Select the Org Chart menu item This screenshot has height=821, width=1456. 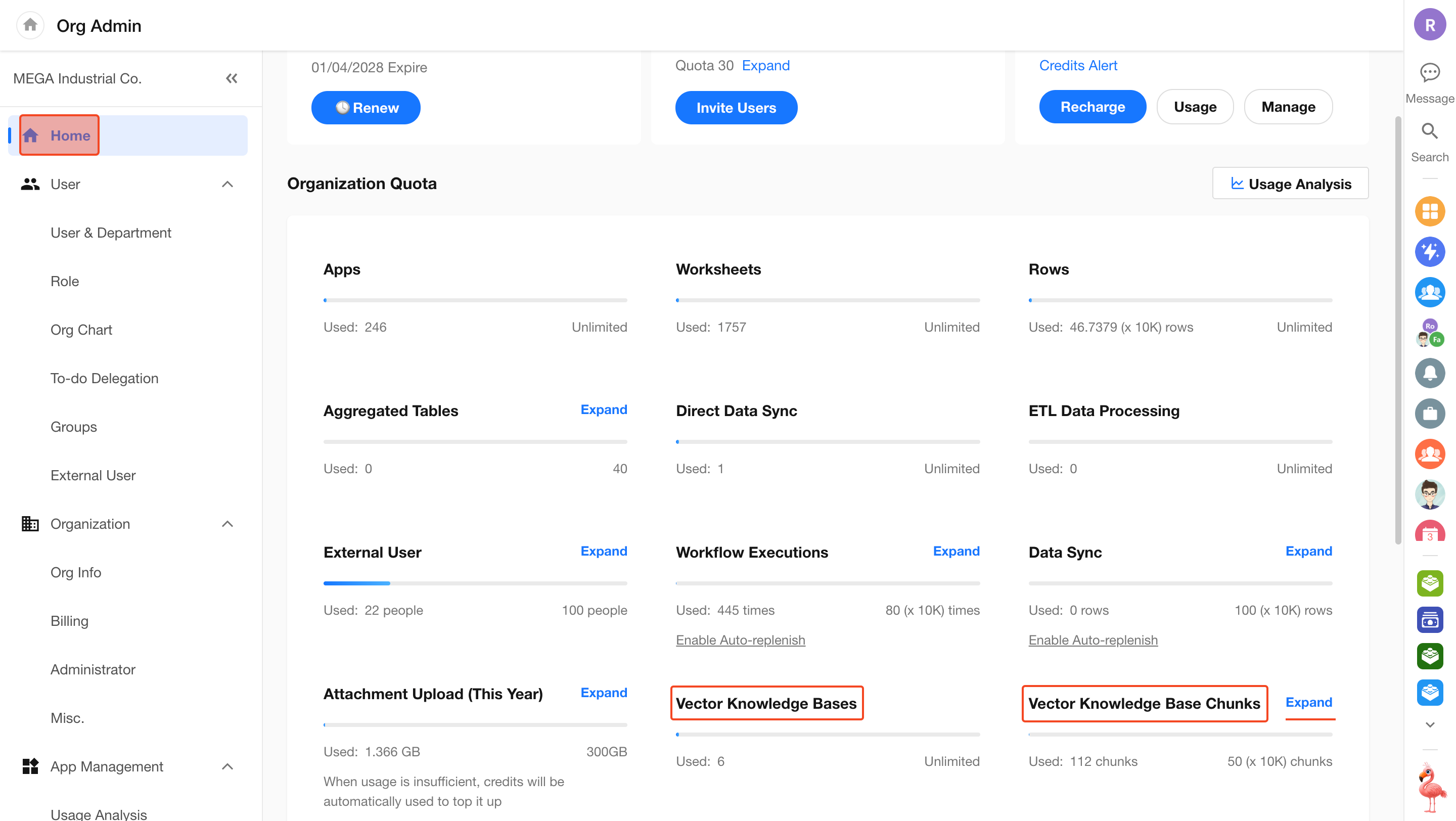pos(81,330)
